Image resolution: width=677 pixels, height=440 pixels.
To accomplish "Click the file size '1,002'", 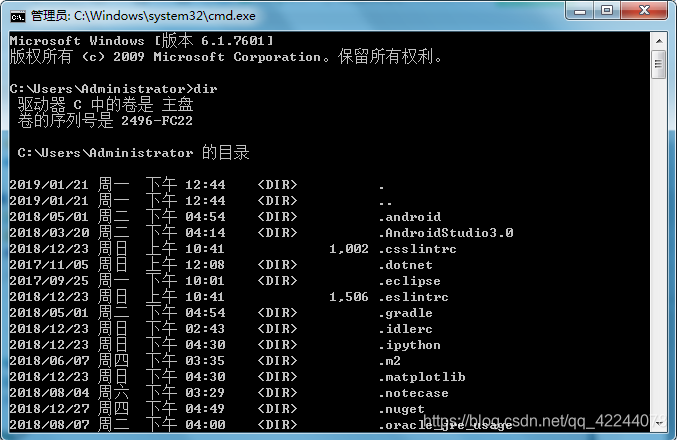I will [349, 249].
